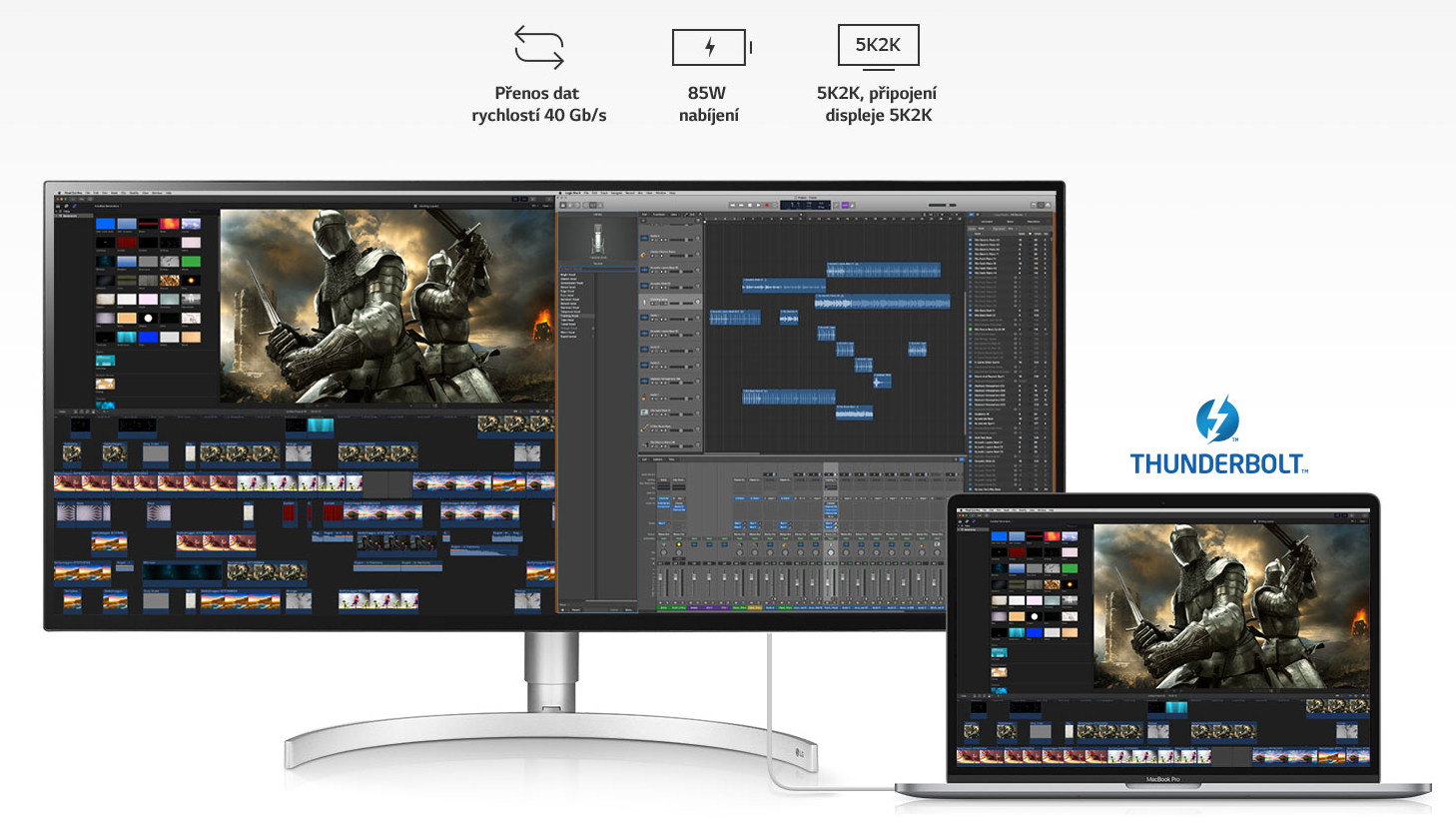Click the pan knob on highlighted mixer channel
This screenshot has width=1456, height=833.
831,552
